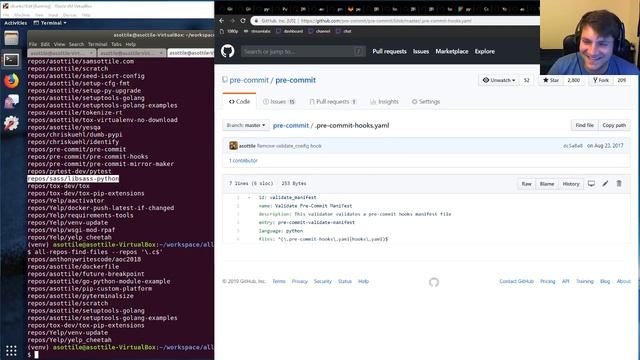Select the repository Settings tab
The height and width of the screenshot is (360, 640).
426,102
